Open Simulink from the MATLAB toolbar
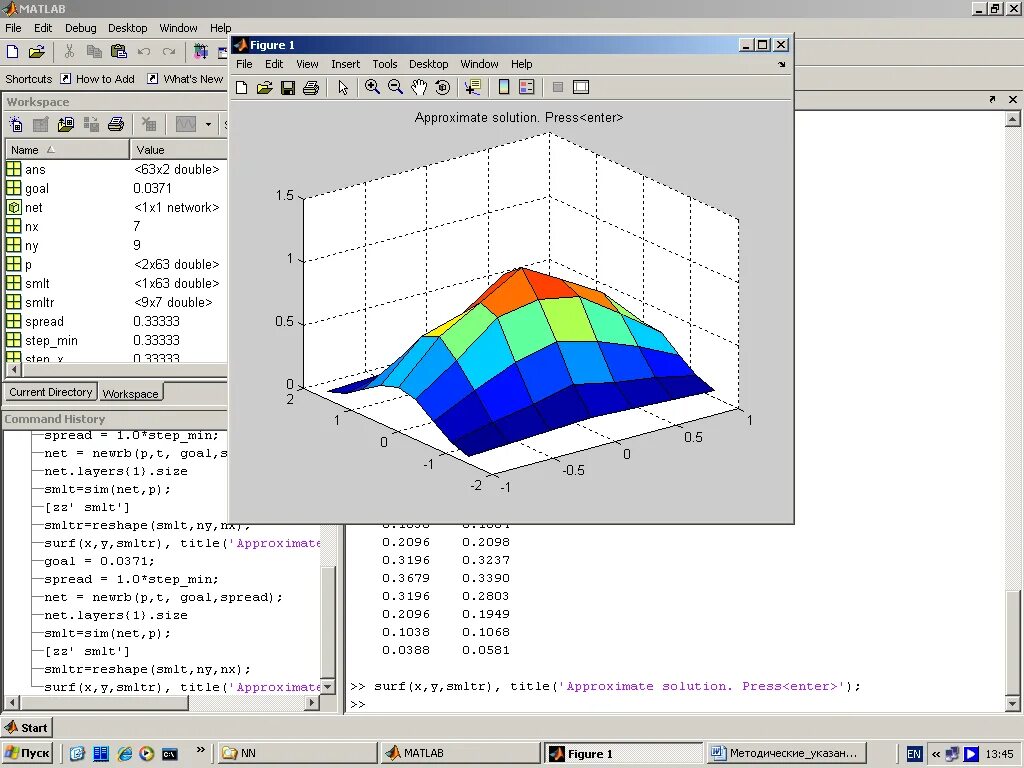This screenshot has height=768, width=1024. click(x=200, y=52)
